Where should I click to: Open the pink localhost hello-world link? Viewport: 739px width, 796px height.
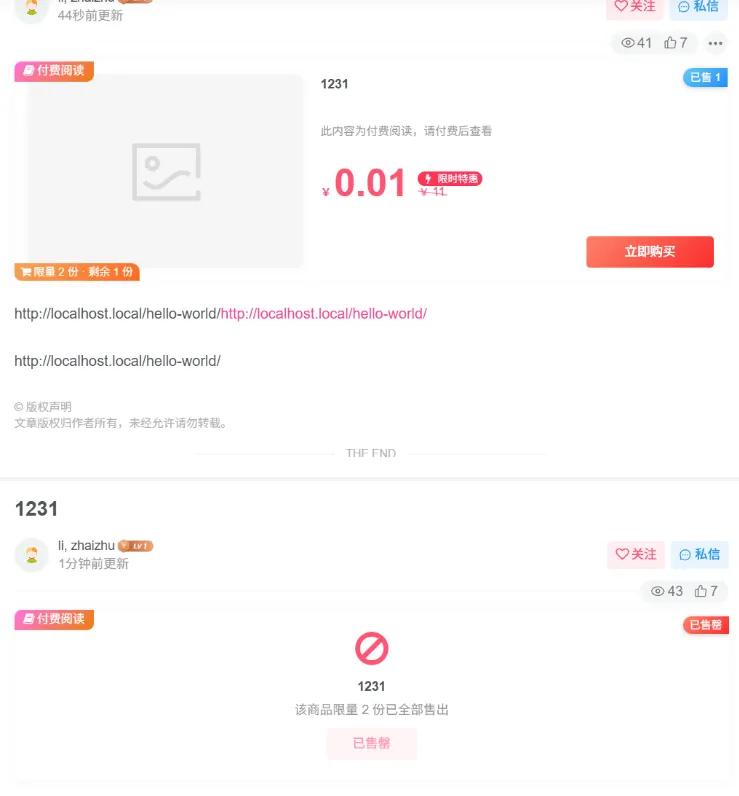pos(324,314)
